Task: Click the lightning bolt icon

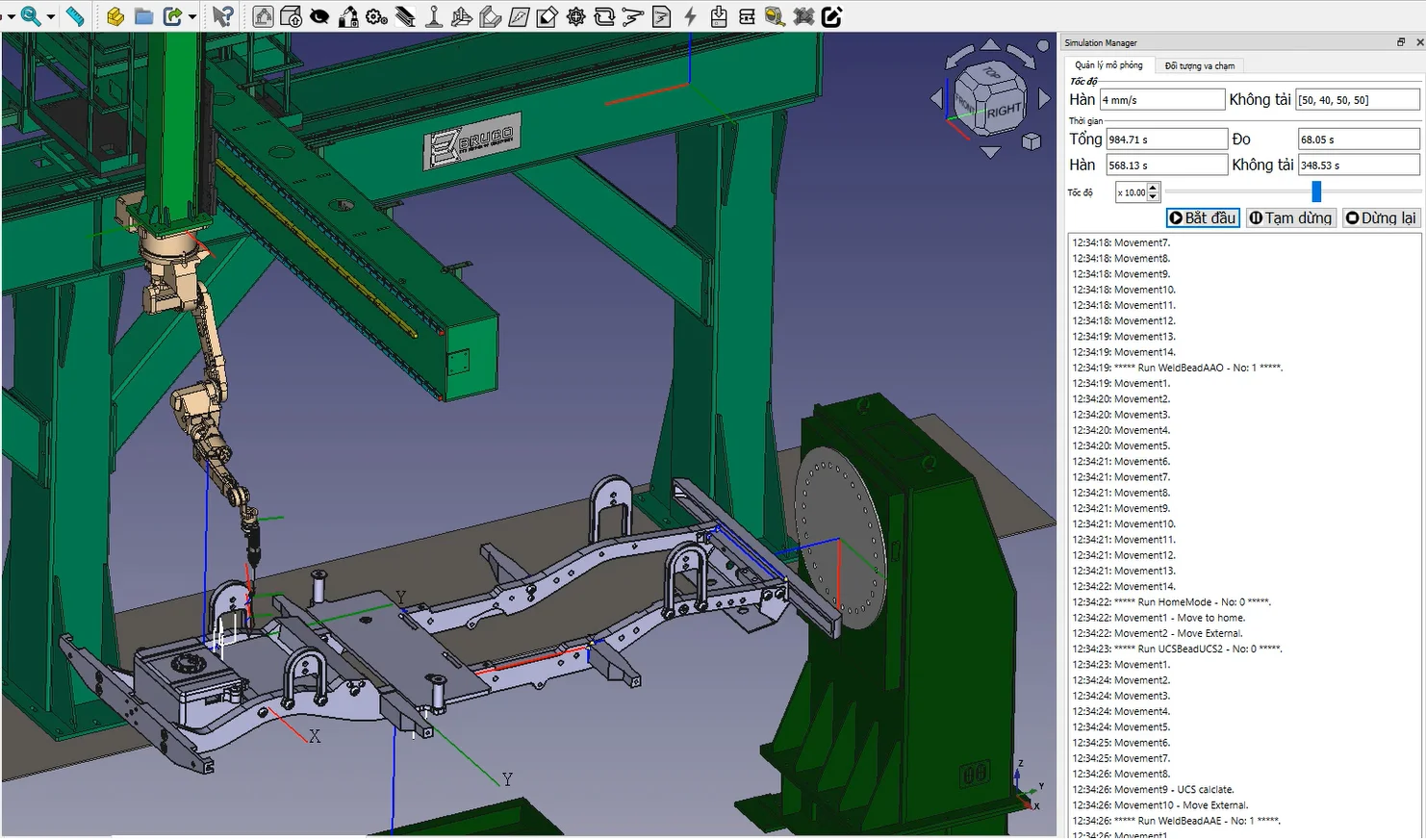Action: pos(690,16)
